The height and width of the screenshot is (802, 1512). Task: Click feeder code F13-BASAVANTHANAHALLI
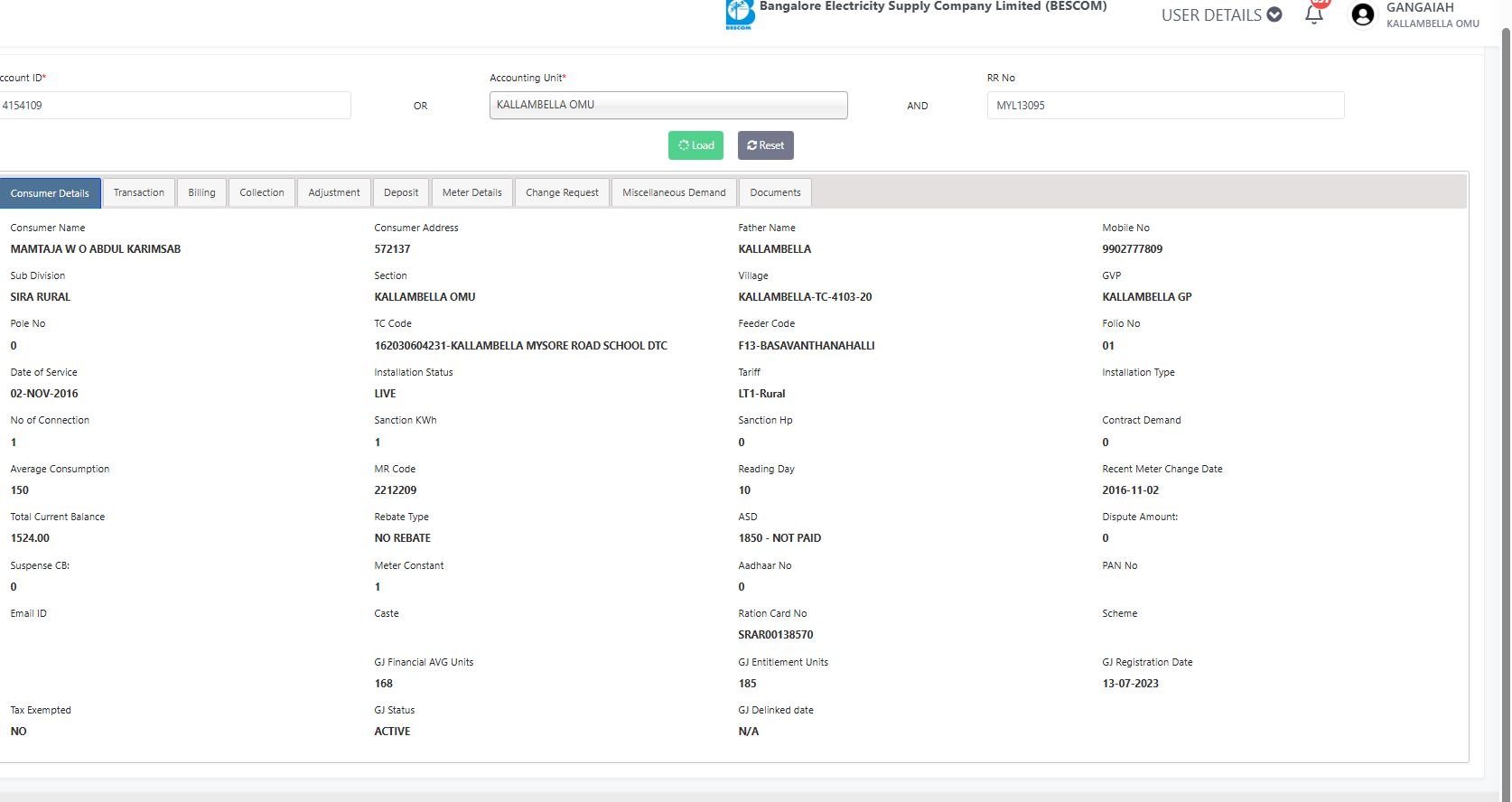807,346
